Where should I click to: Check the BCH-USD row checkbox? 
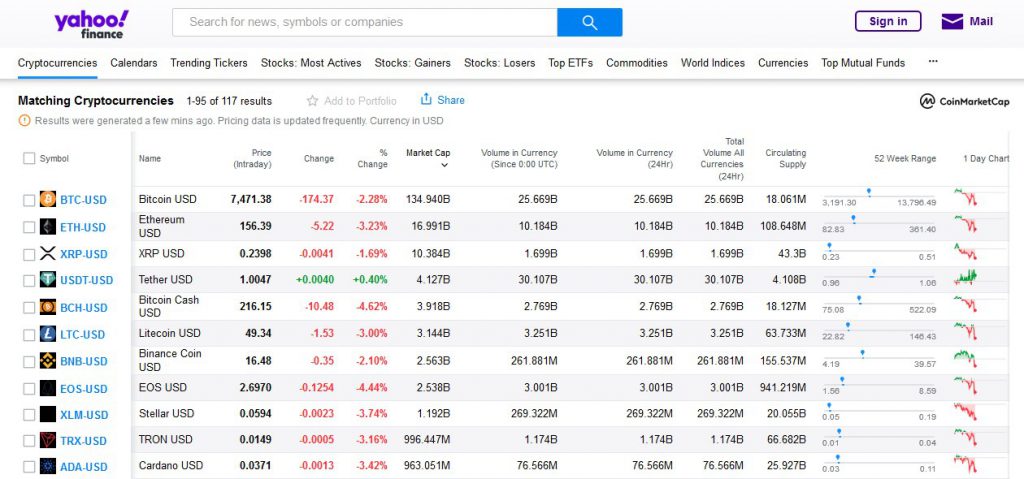[x=29, y=308]
